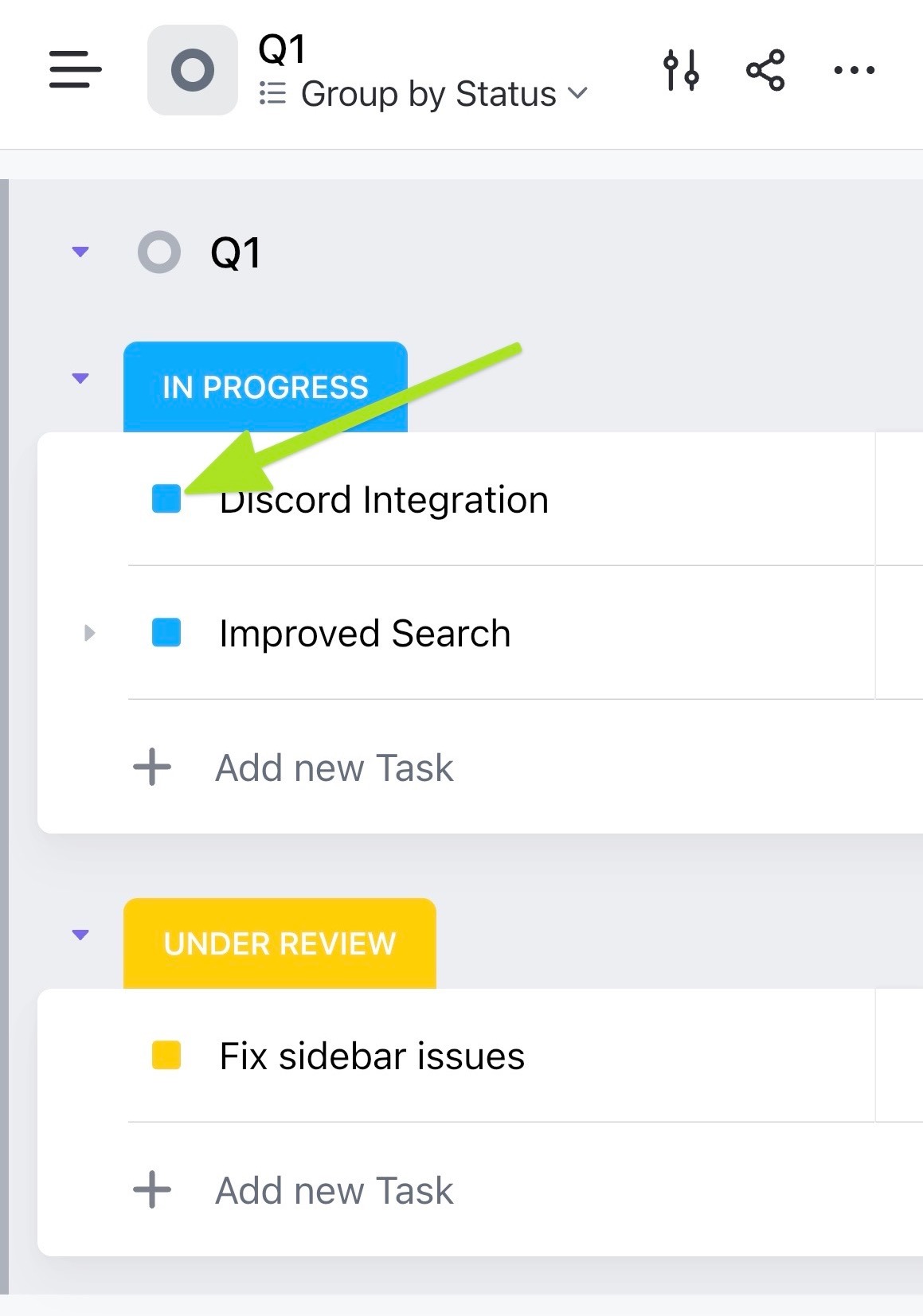923x1316 pixels.
Task: Collapse the Q1 list section
Action: pyautogui.click(x=80, y=252)
